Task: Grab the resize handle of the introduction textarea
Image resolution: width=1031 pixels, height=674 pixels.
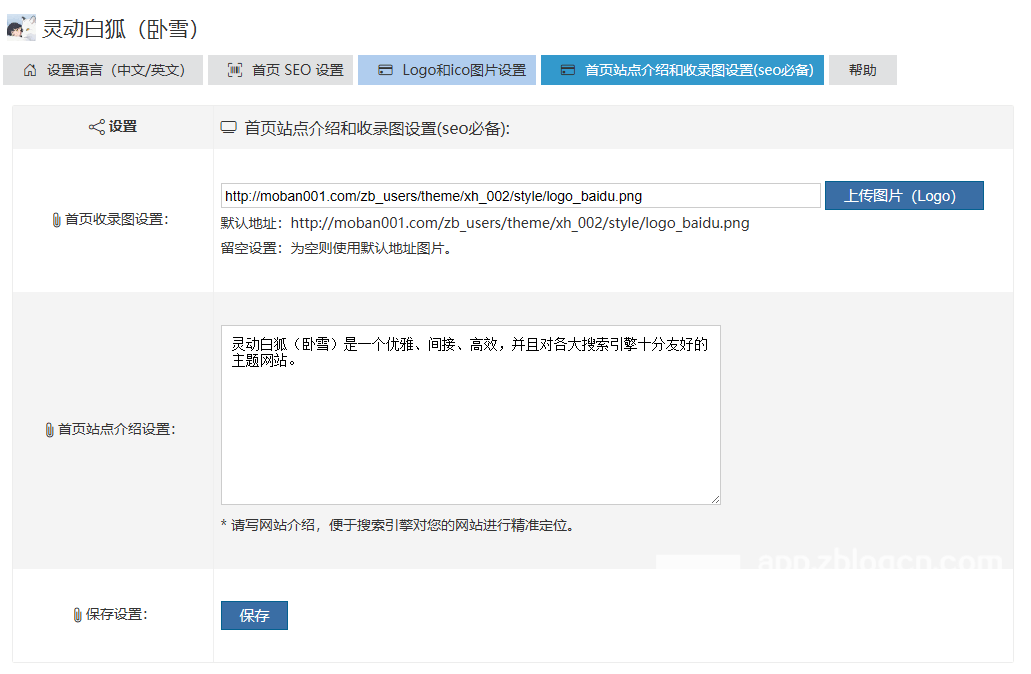Action: point(715,499)
